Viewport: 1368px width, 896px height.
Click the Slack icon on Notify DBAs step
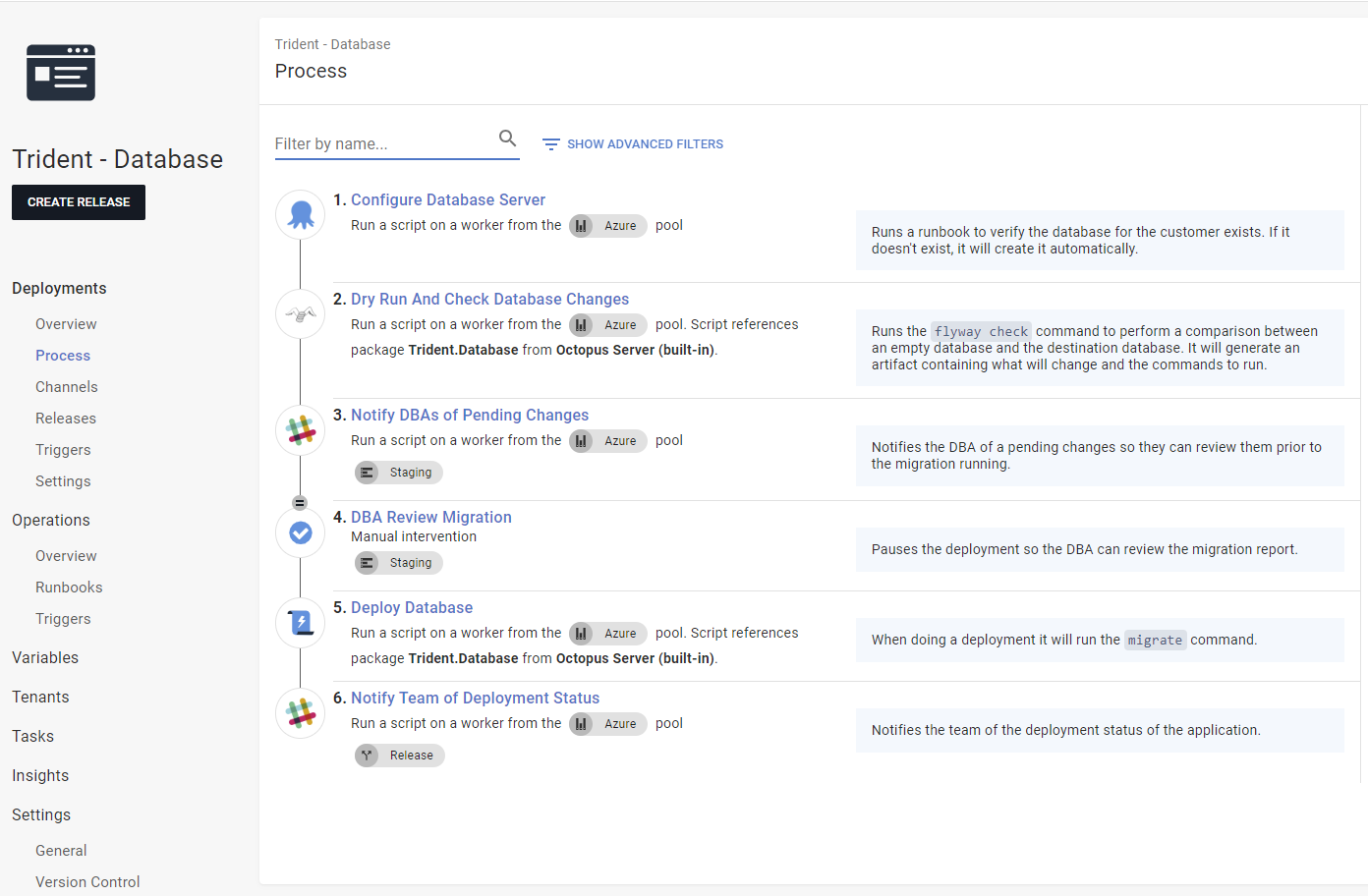(300, 430)
